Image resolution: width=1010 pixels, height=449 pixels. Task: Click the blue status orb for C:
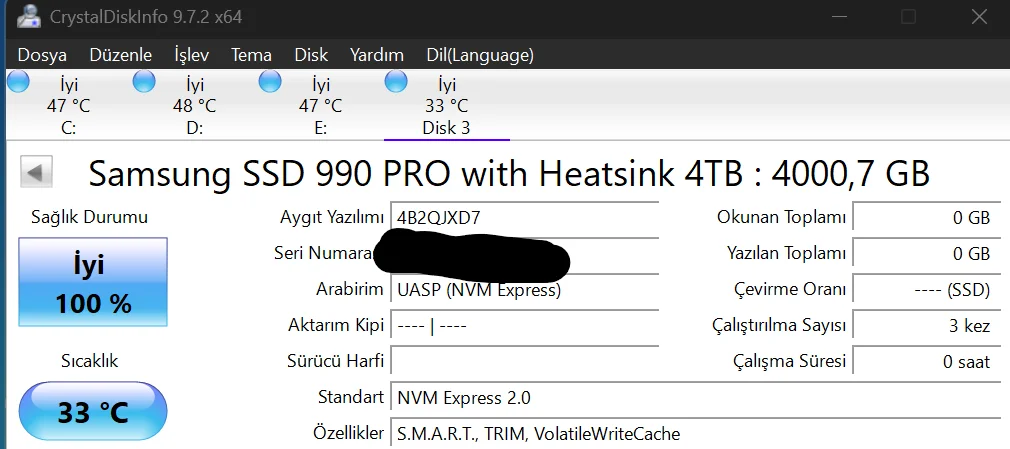(x=18, y=82)
